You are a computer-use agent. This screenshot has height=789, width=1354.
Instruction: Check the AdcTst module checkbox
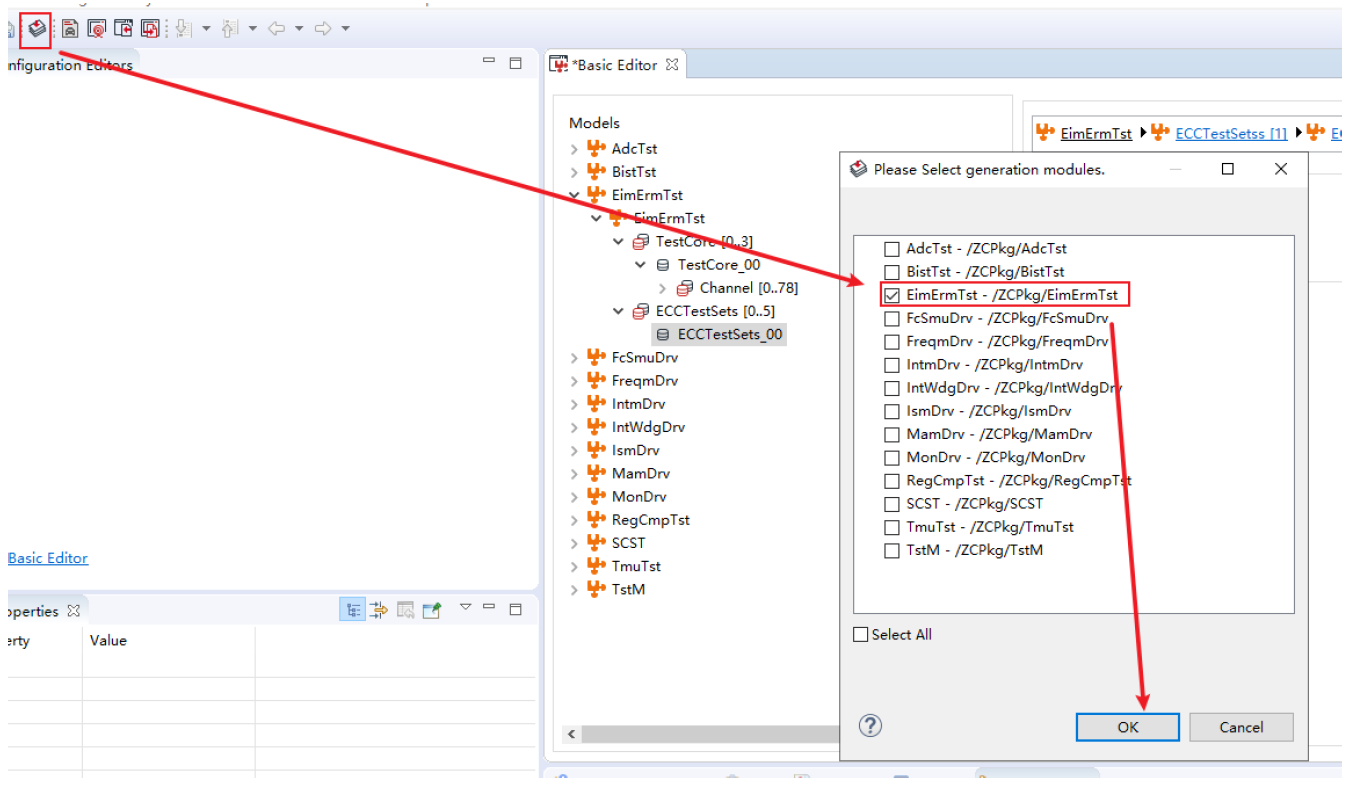point(892,249)
